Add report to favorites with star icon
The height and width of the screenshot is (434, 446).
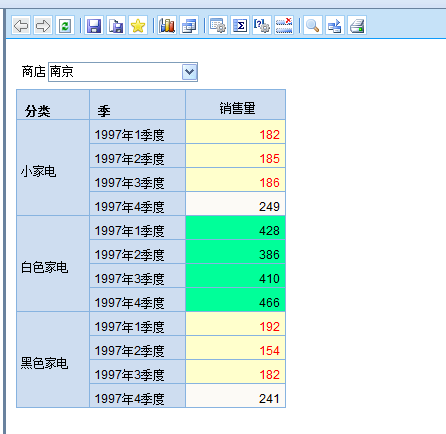(x=138, y=25)
